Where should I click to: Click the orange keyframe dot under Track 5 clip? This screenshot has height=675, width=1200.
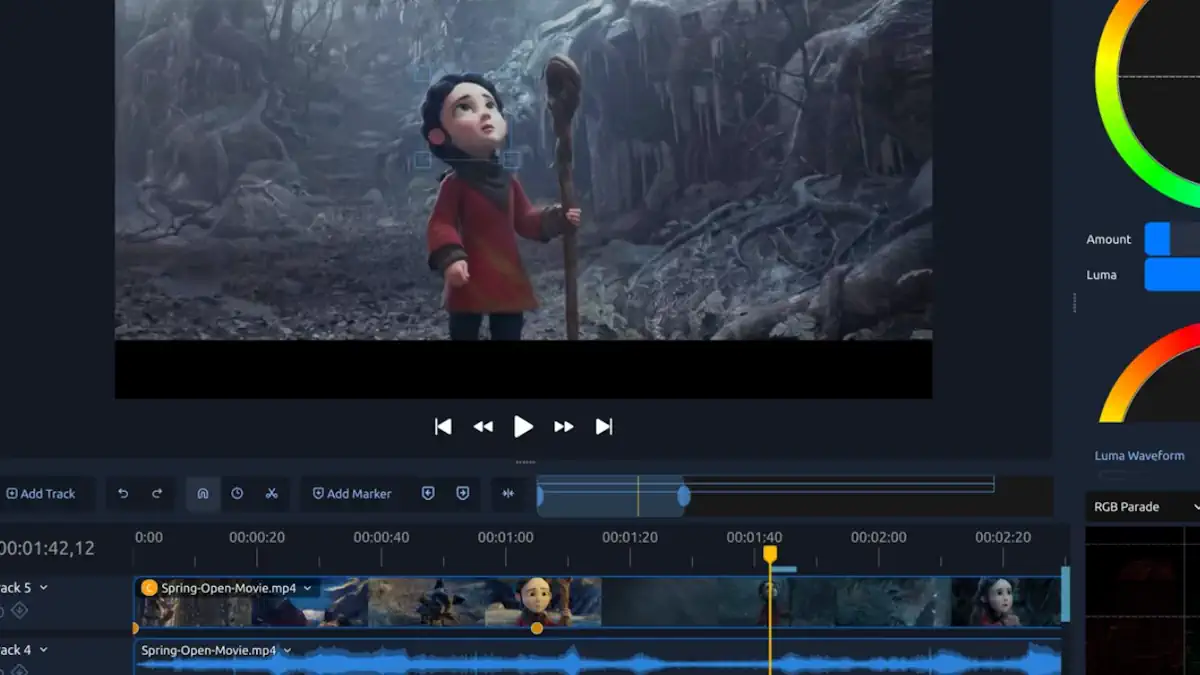pos(537,628)
